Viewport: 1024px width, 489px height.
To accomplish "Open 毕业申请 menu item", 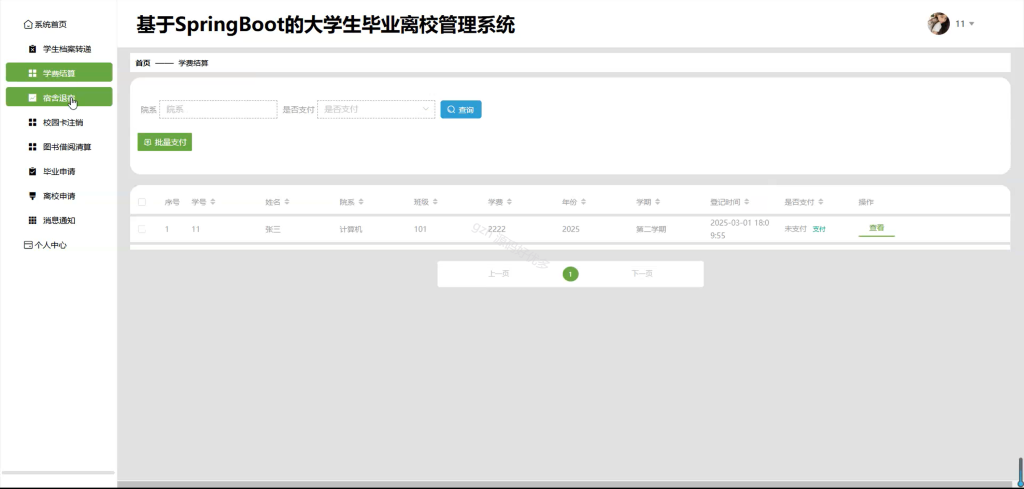I will click(x=59, y=172).
